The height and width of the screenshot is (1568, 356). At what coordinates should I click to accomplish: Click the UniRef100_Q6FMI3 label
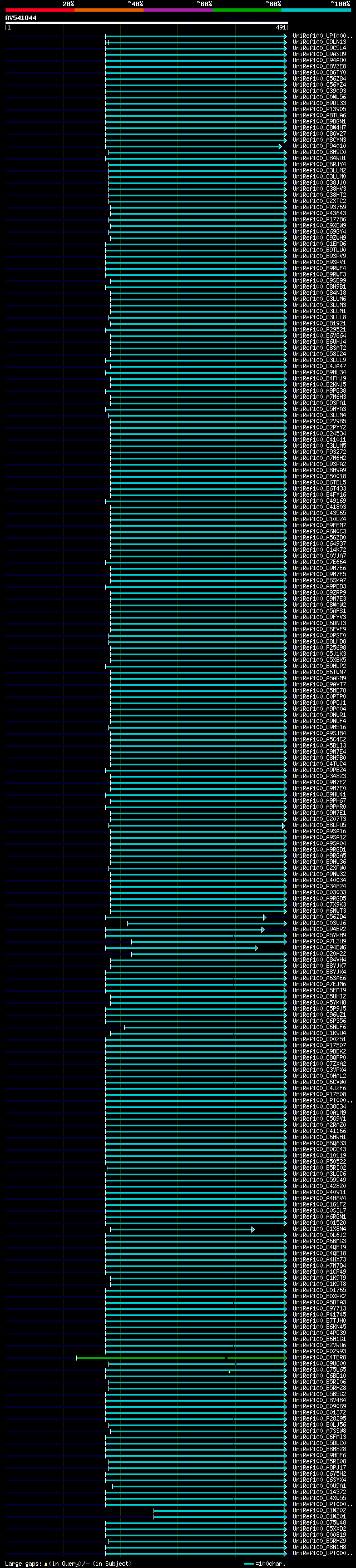[x=319, y=1437]
